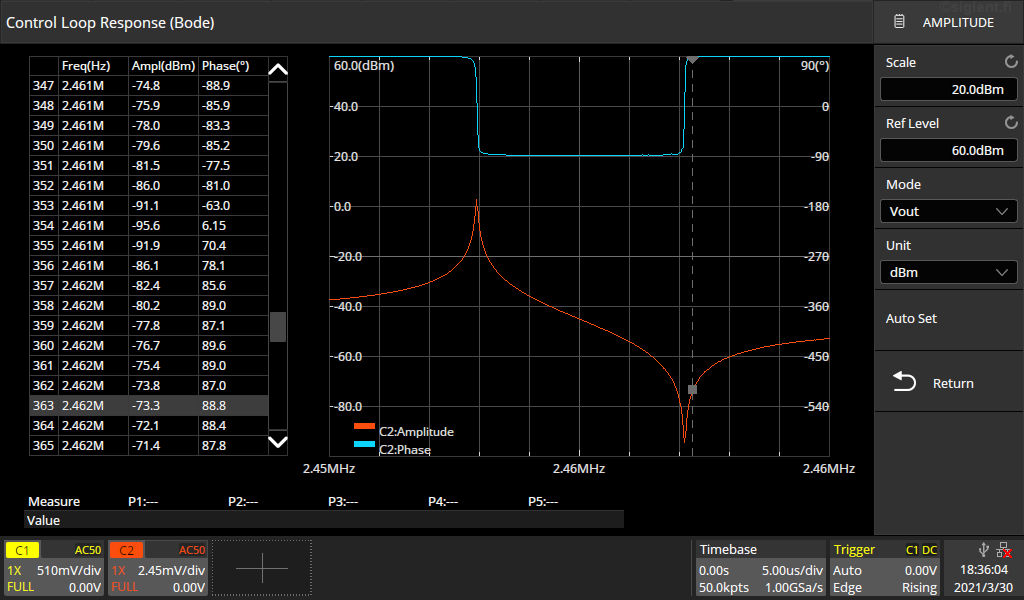Click the gray cursor triangle atop the plot
This screenshot has width=1024, height=600.
(x=692, y=59)
